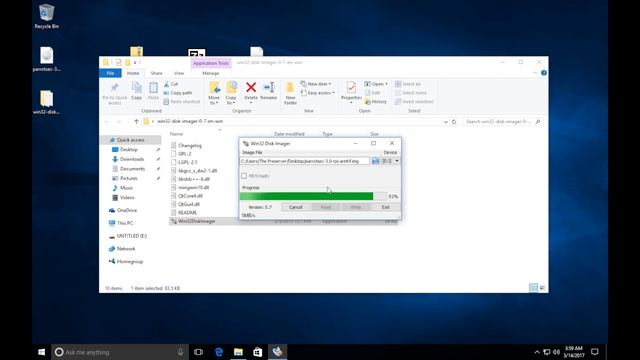The image size is (640, 360).
Task: Select This PC in the navigation pane
Action: (x=125, y=223)
